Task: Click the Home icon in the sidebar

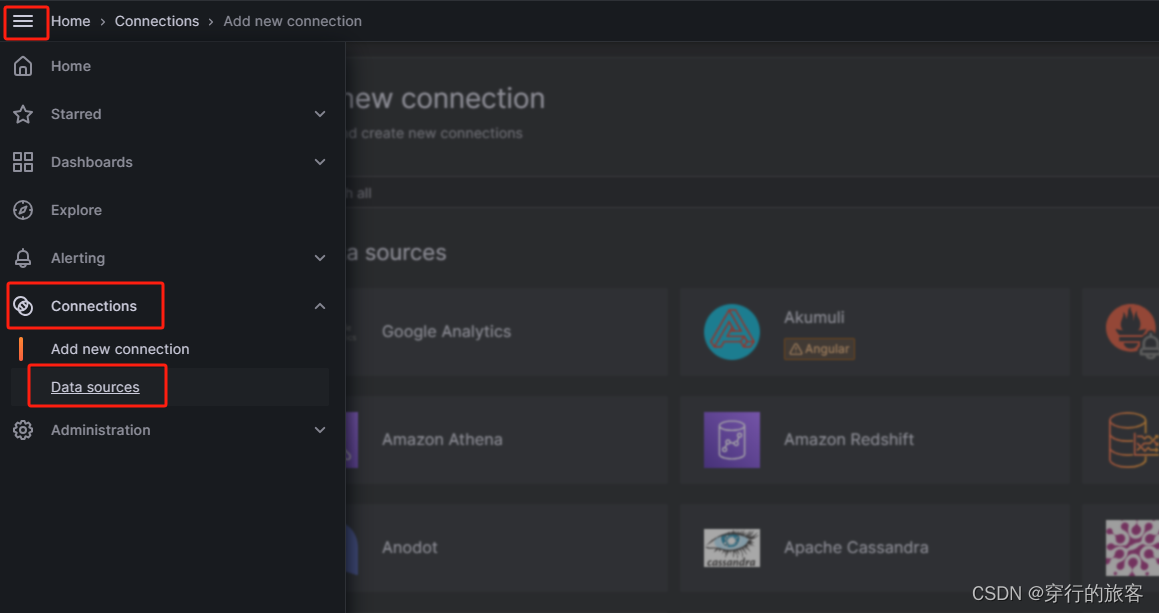Action: [23, 66]
